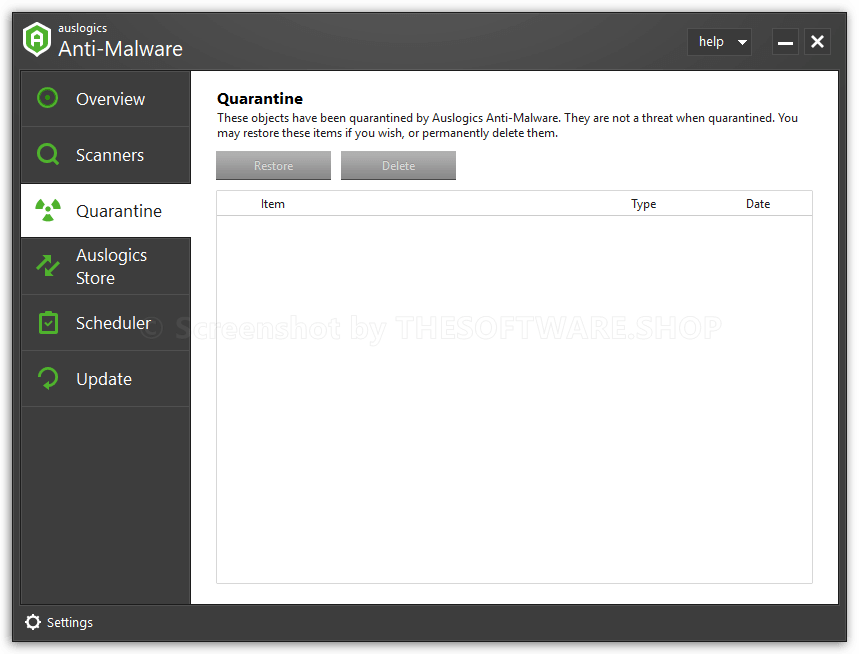Screen dimensions: 859x654
Task: Close the Anti-Malware window
Action: coord(817,42)
